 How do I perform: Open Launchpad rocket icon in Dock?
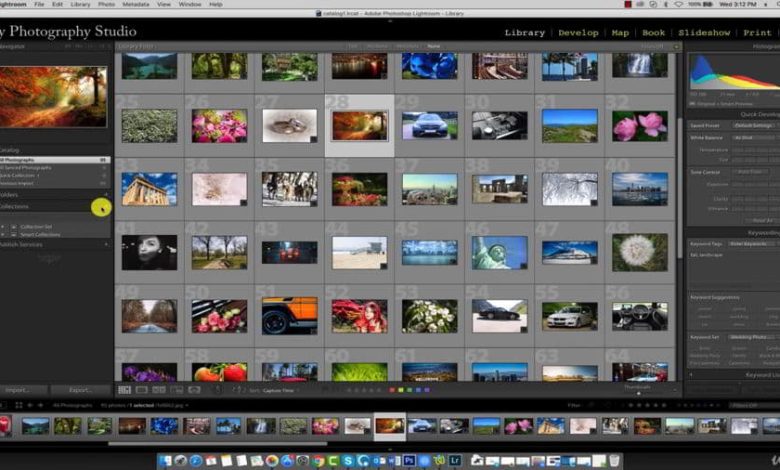[x=181, y=461]
